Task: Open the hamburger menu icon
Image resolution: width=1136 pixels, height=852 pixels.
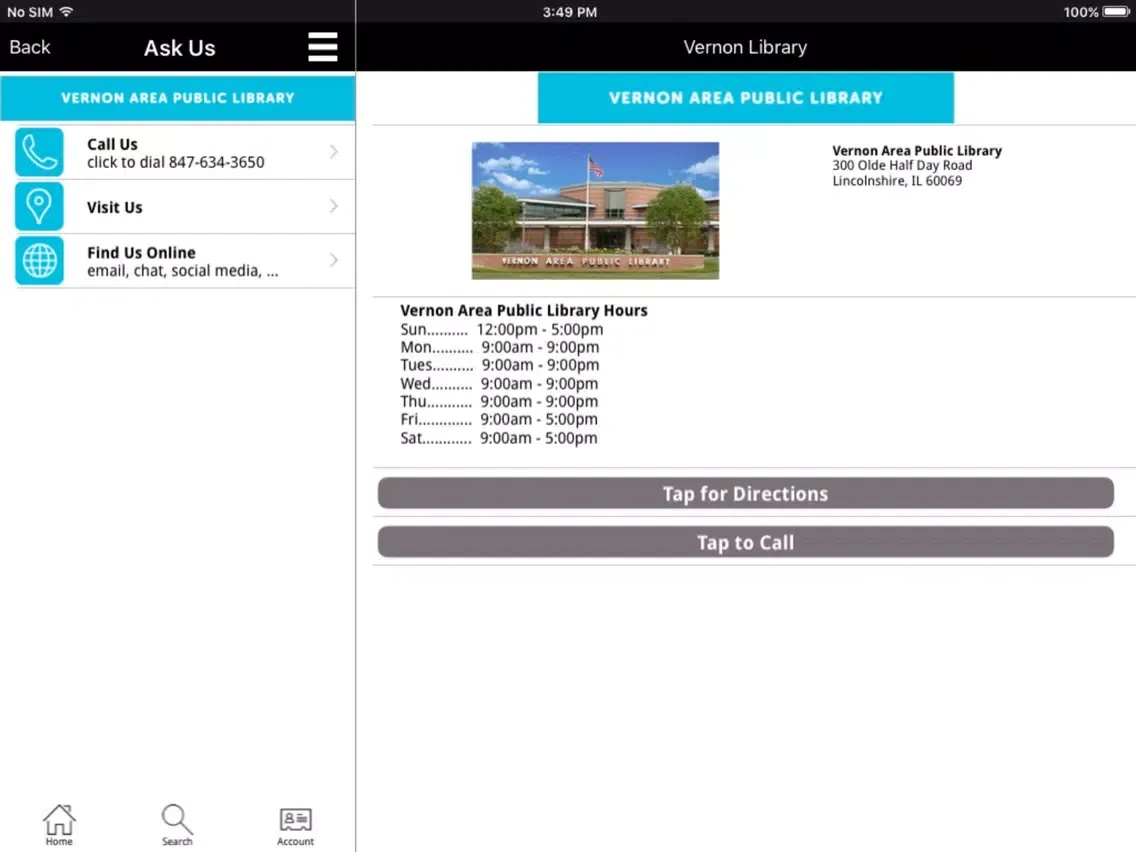Action: (x=322, y=47)
